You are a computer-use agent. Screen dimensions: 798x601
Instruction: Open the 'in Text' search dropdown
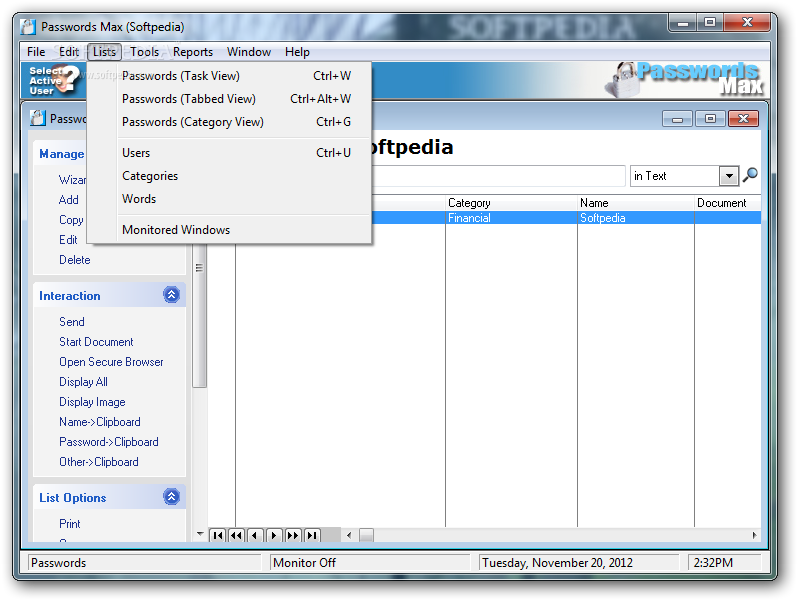pos(729,176)
